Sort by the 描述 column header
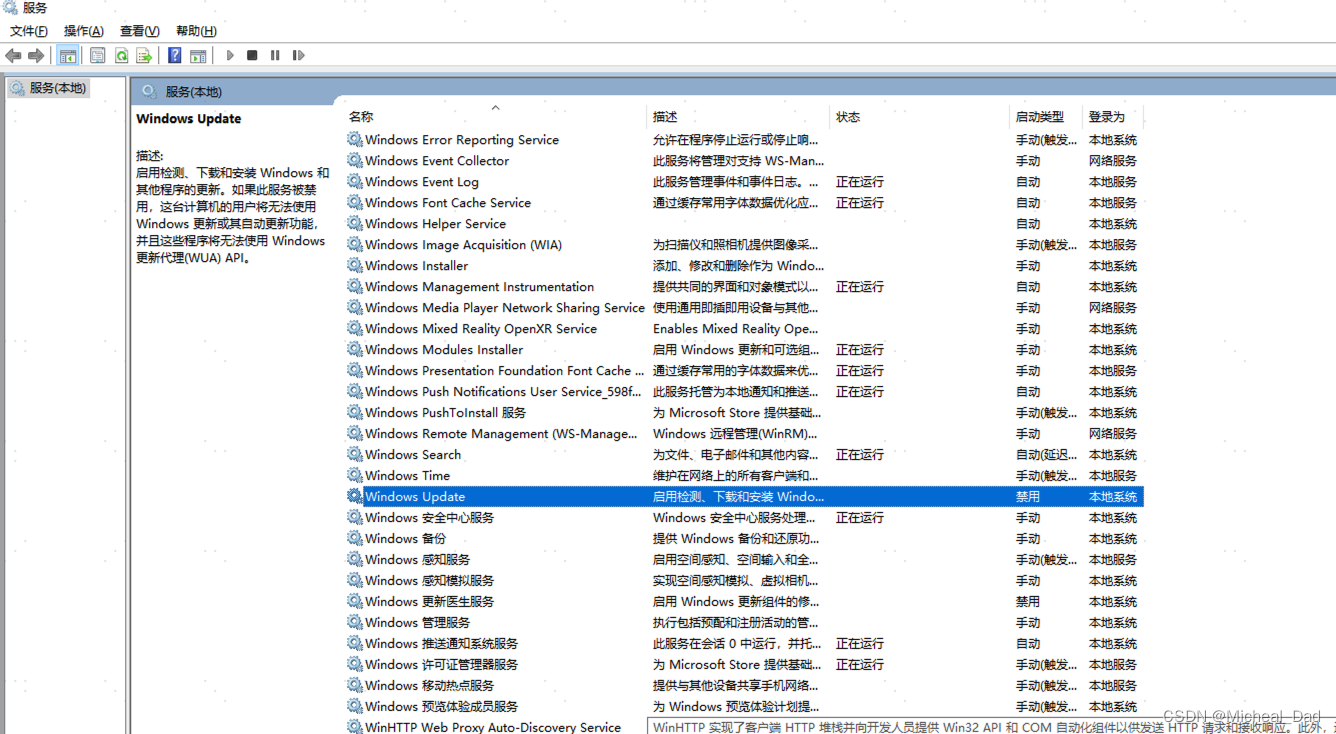Viewport: 1336px width, 734px height. coord(665,117)
